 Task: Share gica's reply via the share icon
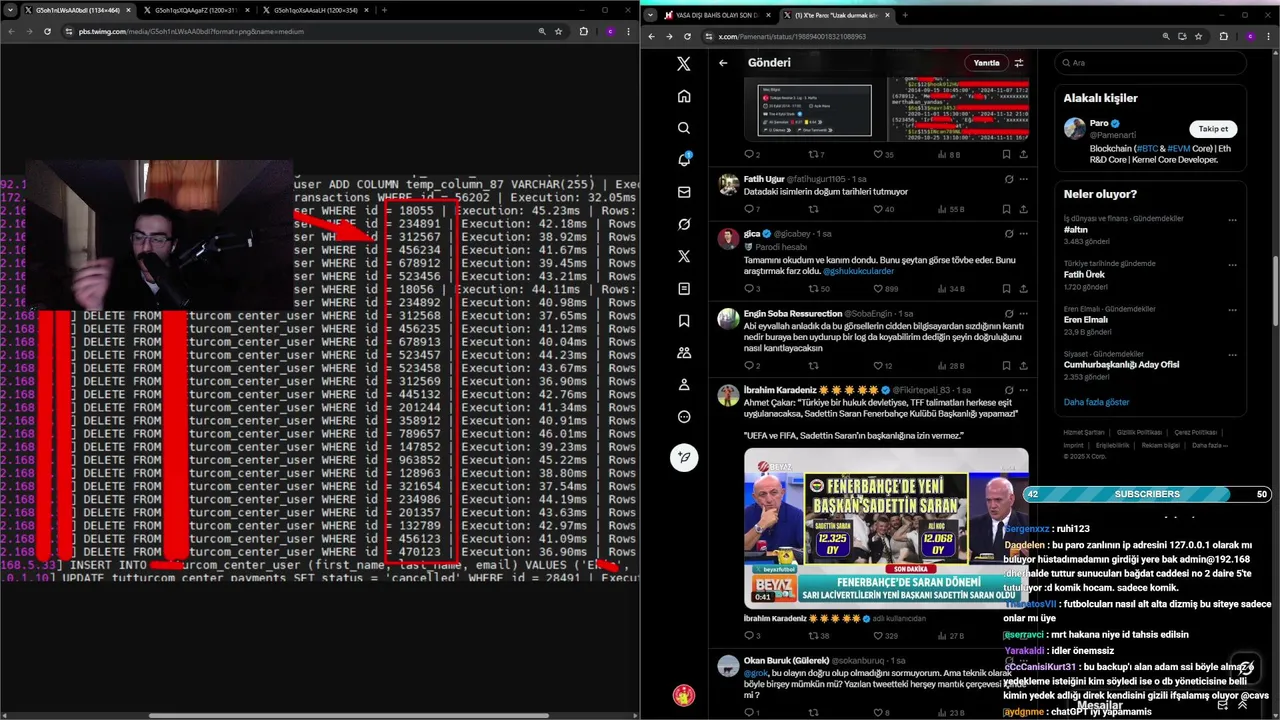[x=1023, y=289]
